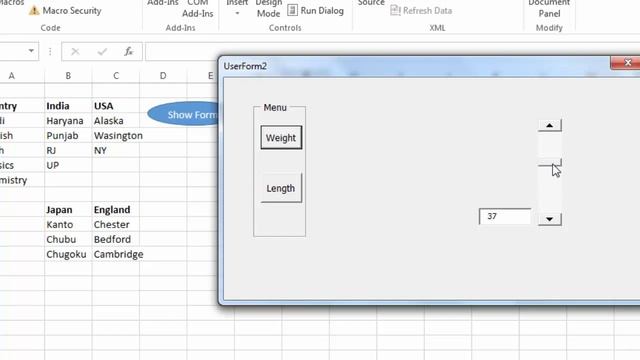Select cell containing Bedford

tap(116, 239)
